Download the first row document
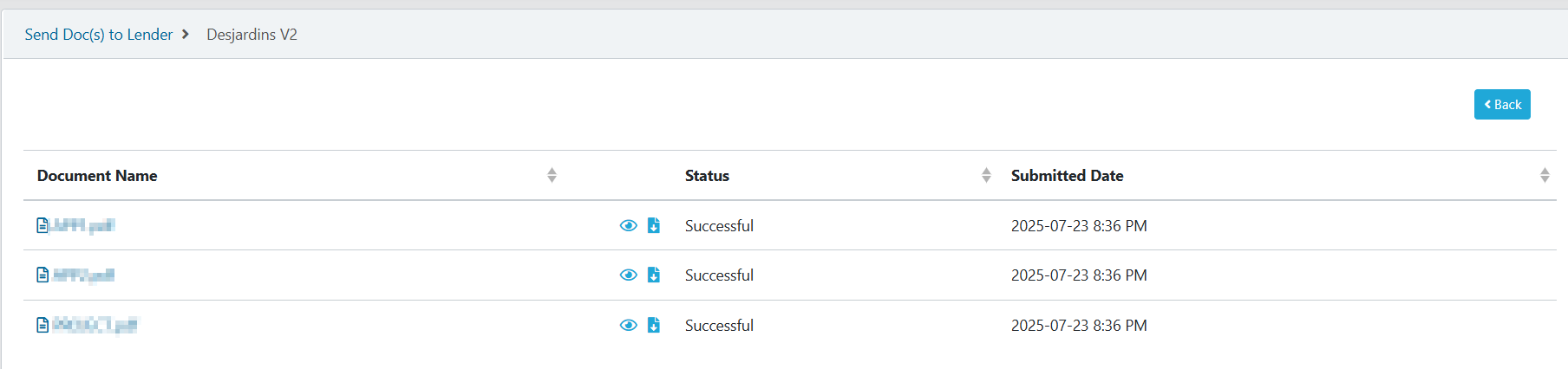Viewport: 1568px width, 369px height. point(654,225)
